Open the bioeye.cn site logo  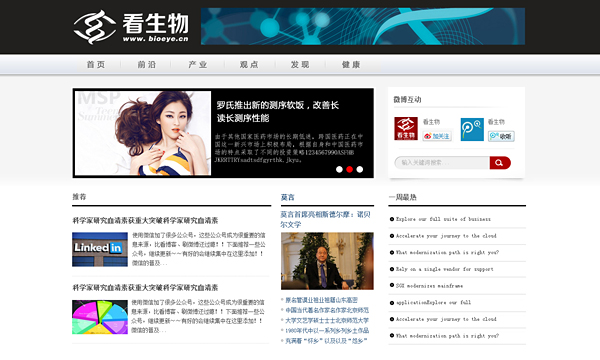pos(131,27)
